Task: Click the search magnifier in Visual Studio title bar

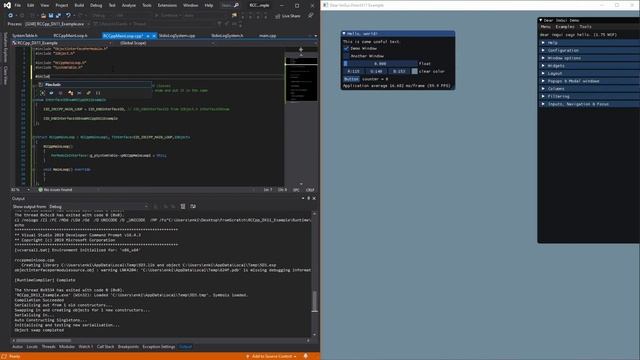Action: [236, 5]
